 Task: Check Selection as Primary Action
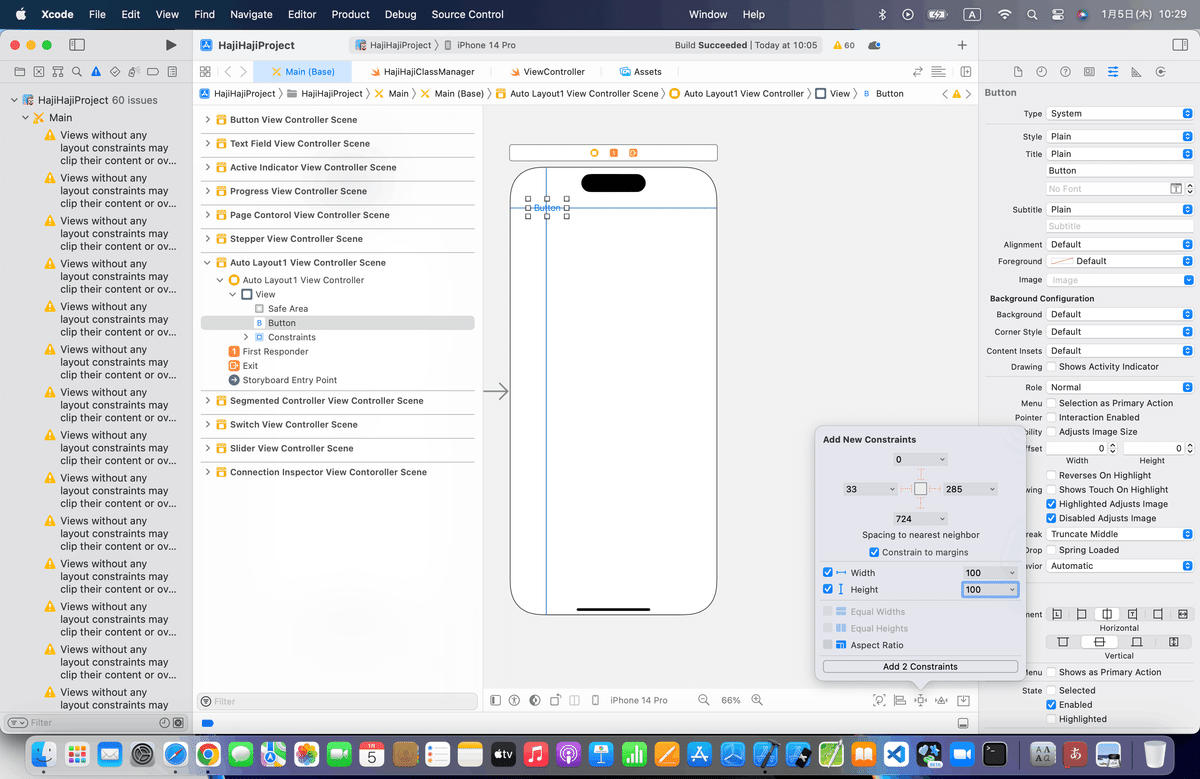1051,403
